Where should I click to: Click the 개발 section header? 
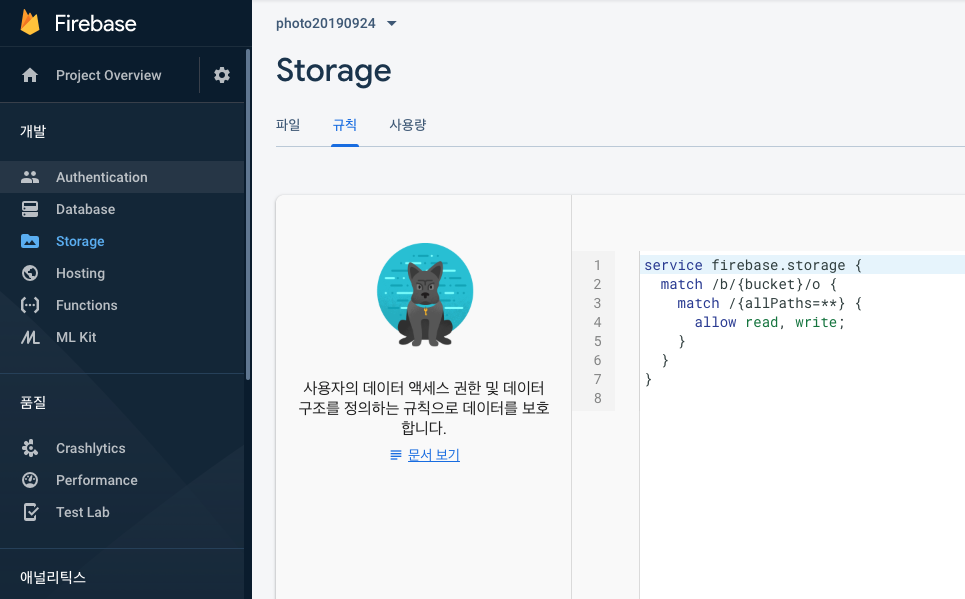coord(33,131)
